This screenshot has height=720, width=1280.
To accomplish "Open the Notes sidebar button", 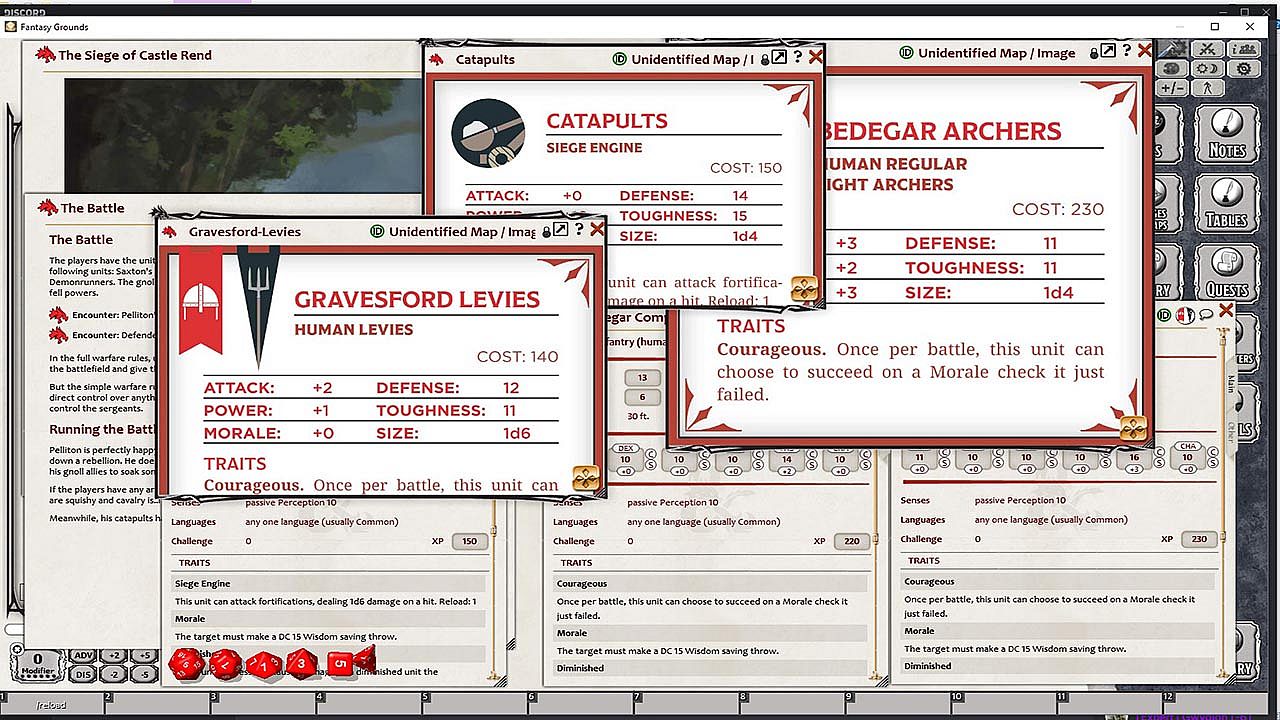I will 1226,133.
